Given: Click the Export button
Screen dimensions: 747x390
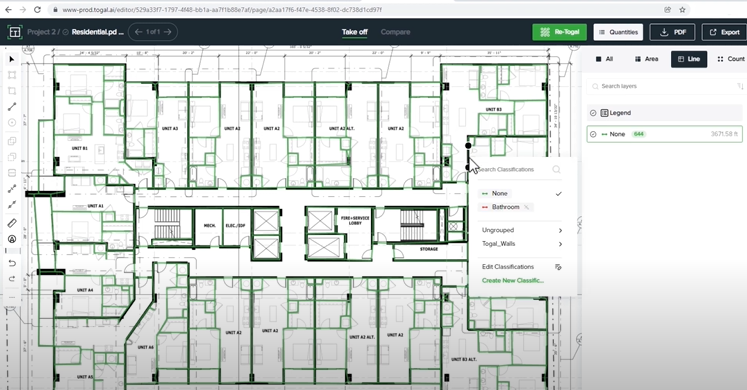Looking at the screenshot, I should (x=724, y=32).
